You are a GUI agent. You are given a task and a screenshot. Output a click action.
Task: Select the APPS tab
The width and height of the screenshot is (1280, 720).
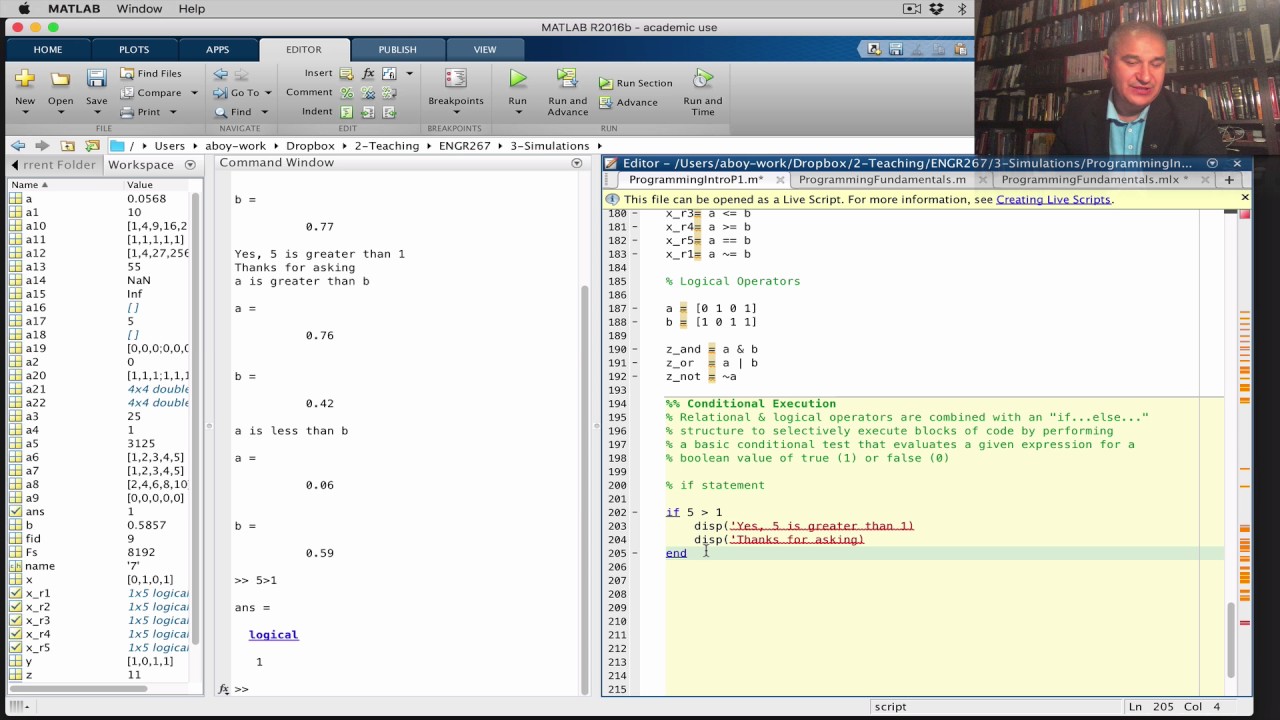[217, 49]
